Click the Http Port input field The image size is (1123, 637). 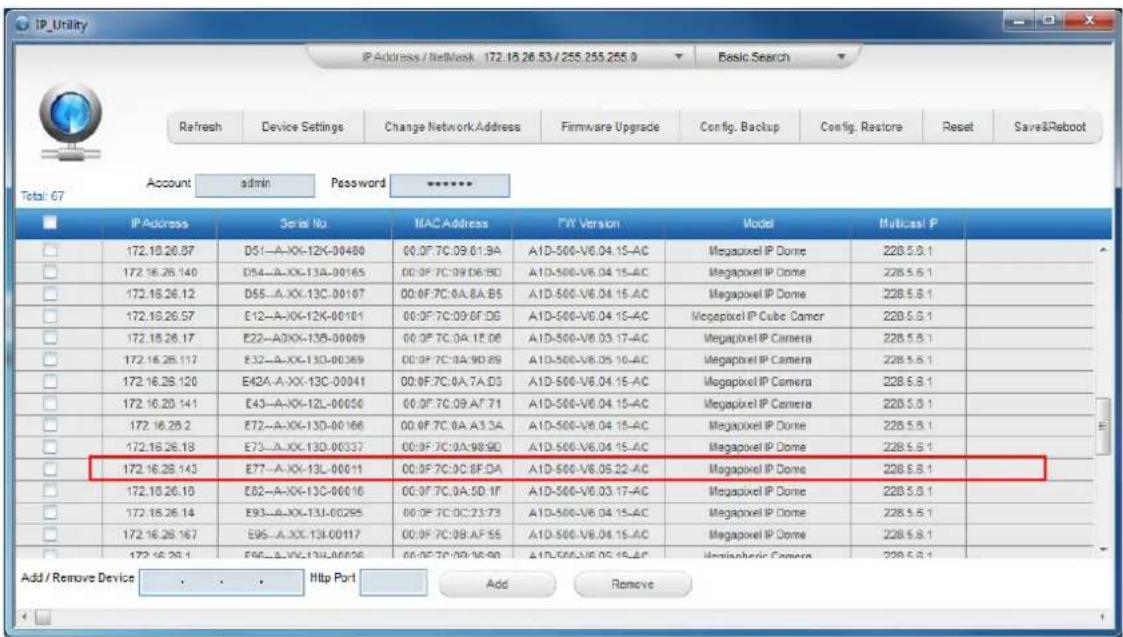[393, 582]
